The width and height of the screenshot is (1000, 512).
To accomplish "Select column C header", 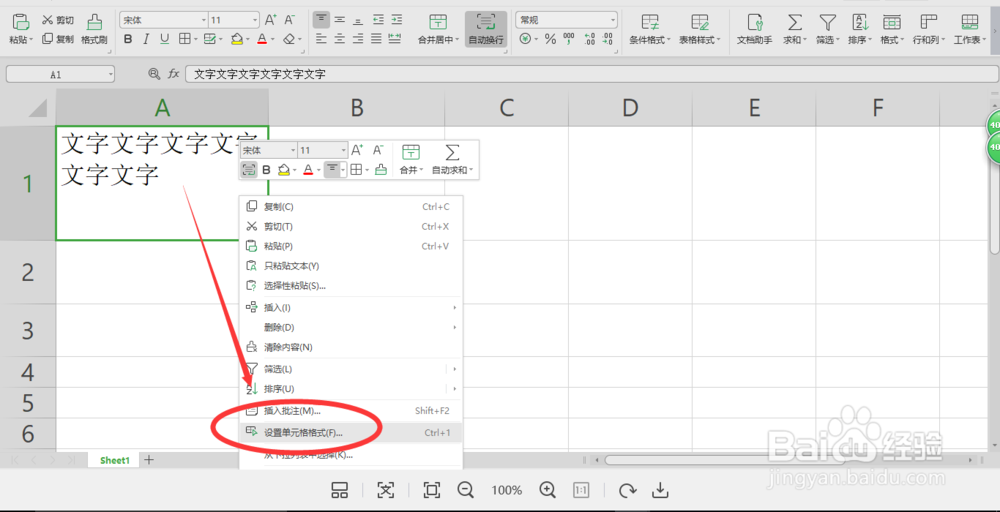I will tap(507, 108).
